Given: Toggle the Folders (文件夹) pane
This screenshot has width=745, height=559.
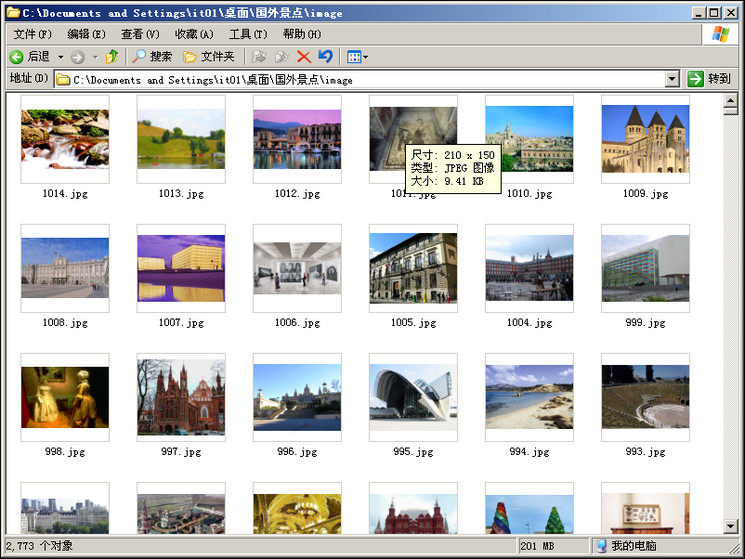Looking at the screenshot, I should [x=209, y=57].
